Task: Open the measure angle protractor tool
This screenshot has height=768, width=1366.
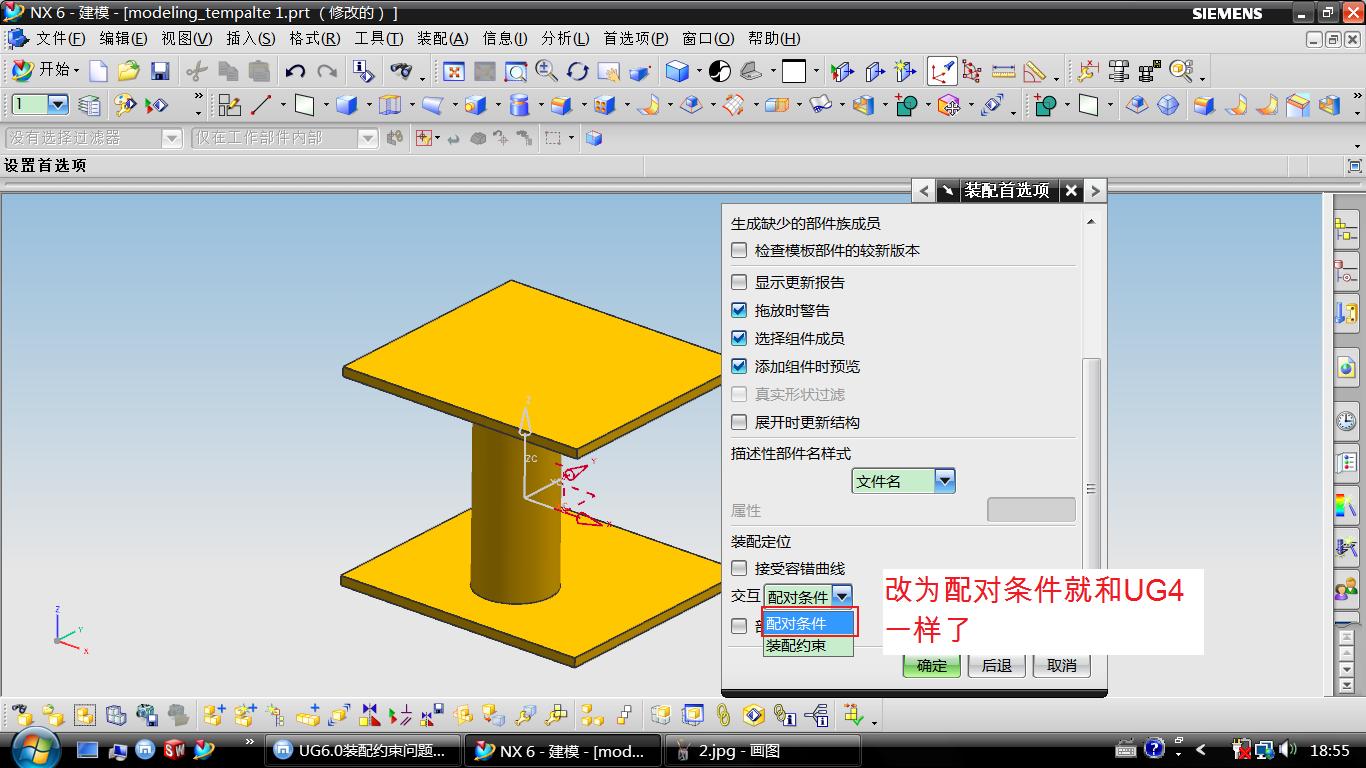Action: point(1034,71)
